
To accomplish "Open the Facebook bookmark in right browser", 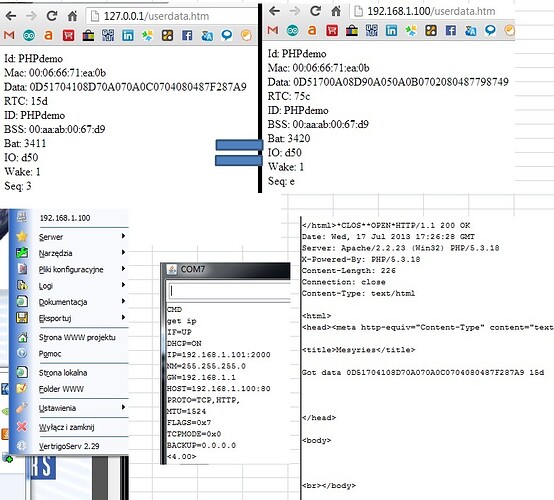I will point(450,30).
